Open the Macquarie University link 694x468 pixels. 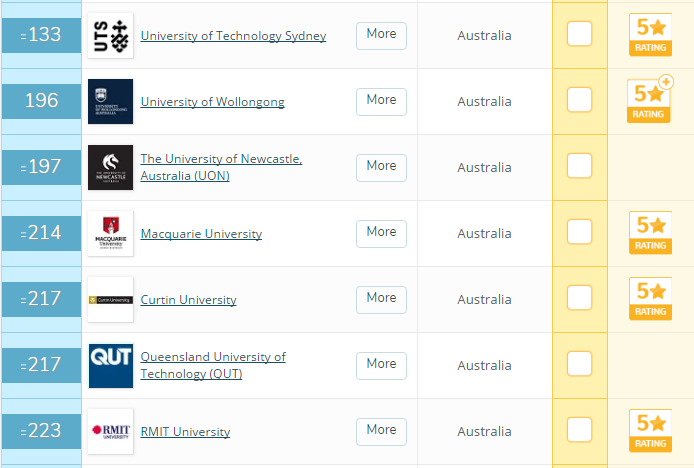(x=201, y=234)
